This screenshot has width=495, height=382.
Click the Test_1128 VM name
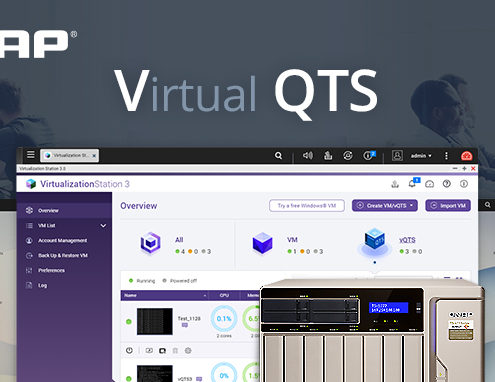[x=189, y=319]
